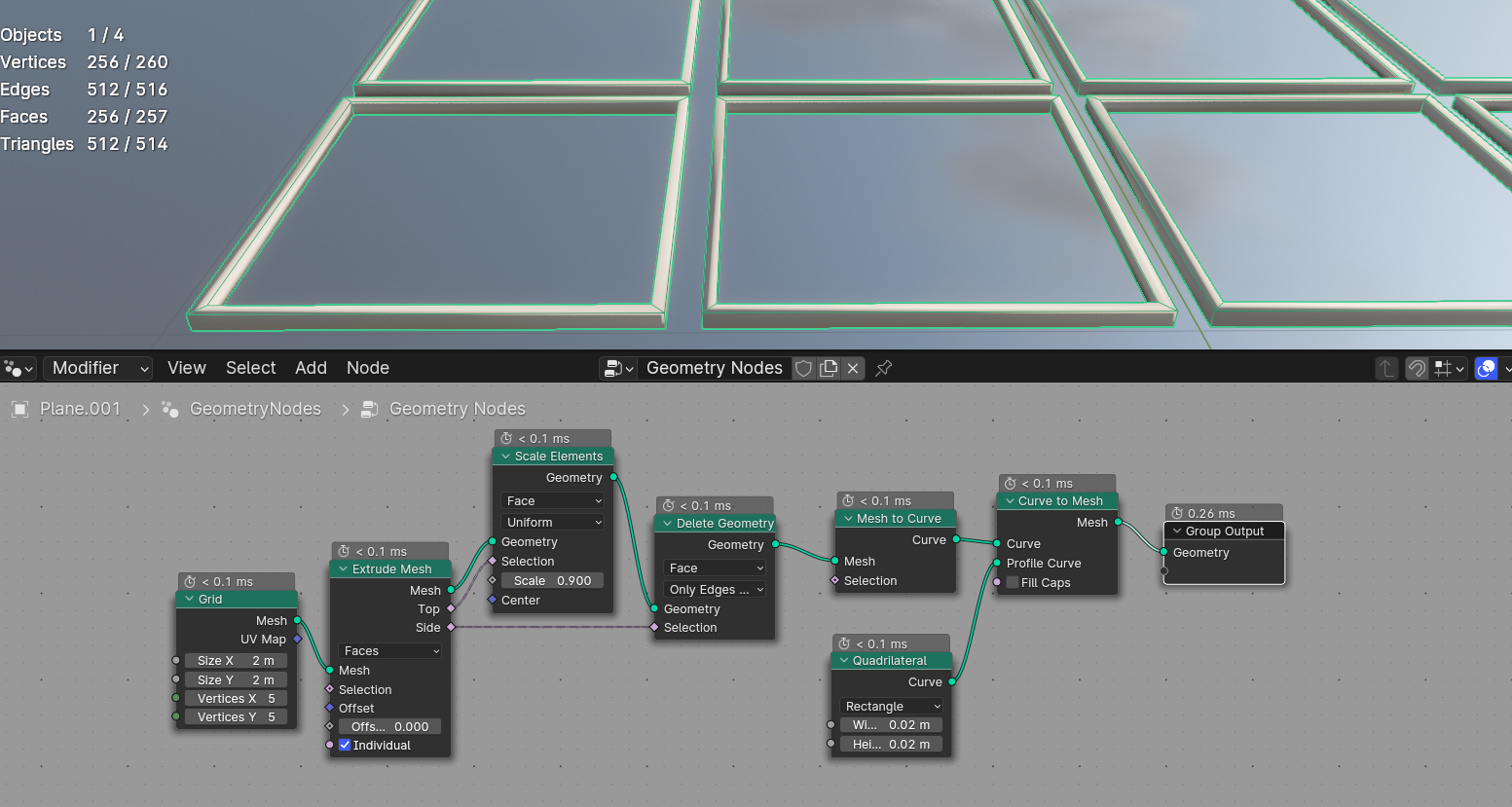Click the Scale Elements Geometry output socket
The height and width of the screenshot is (807, 1512).
coord(613,478)
